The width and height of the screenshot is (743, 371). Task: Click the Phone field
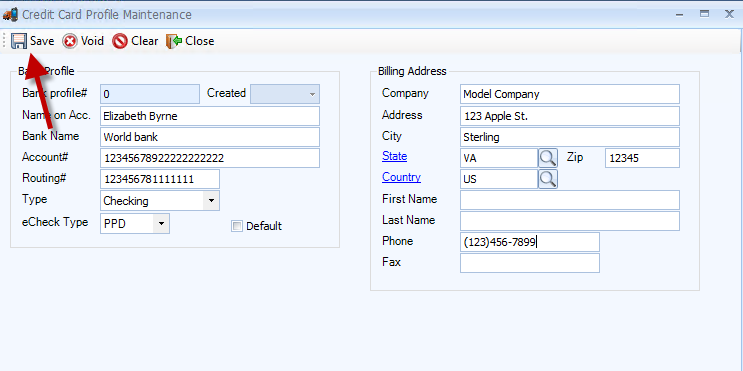coord(530,242)
